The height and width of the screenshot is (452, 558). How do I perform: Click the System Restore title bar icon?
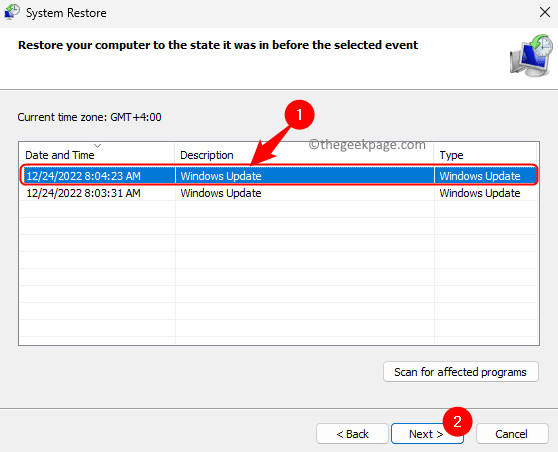click(x=12, y=12)
